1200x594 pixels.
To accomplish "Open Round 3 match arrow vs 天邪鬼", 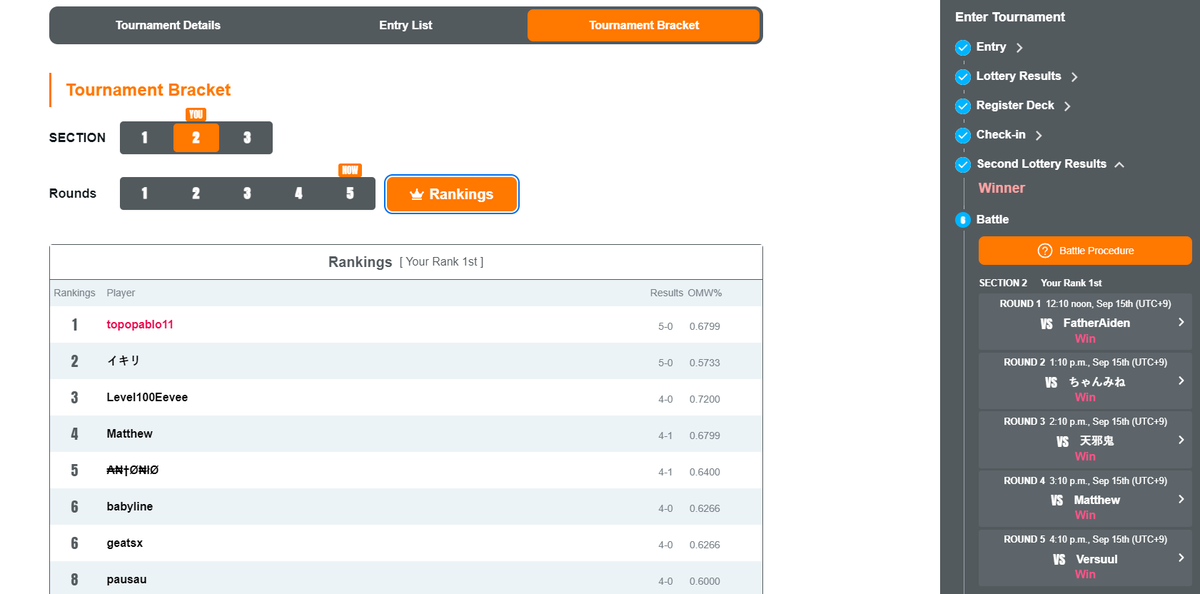I will (1181, 440).
